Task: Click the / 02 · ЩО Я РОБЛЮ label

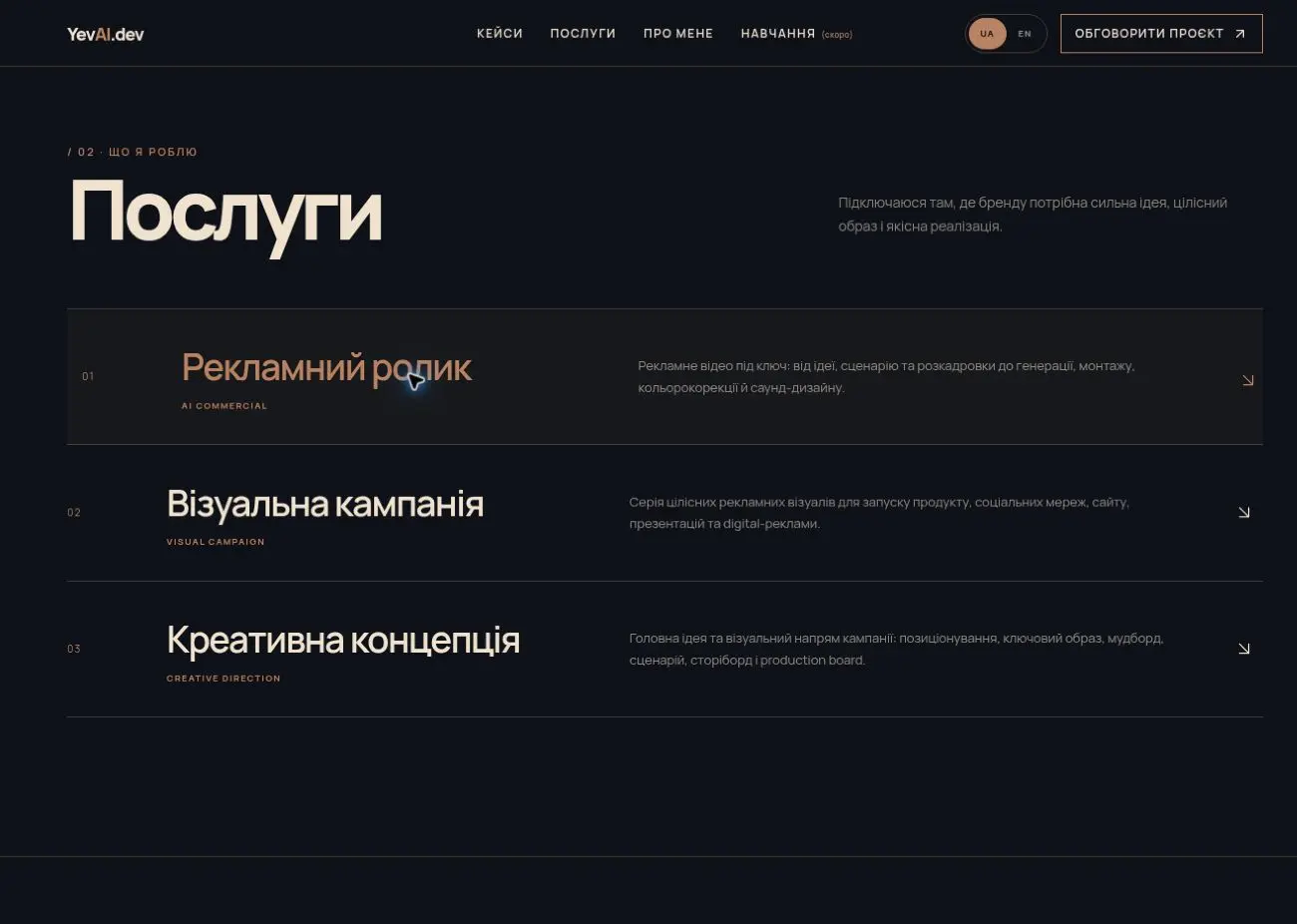Action: click(x=133, y=152)
